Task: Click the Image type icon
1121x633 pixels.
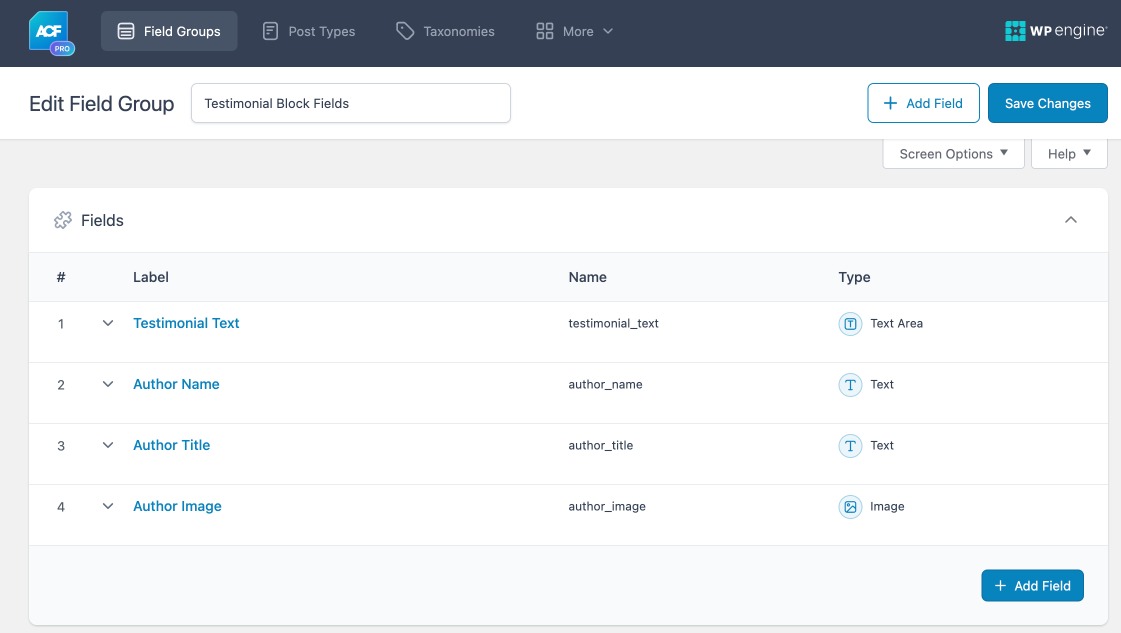Action: [850, 506]
